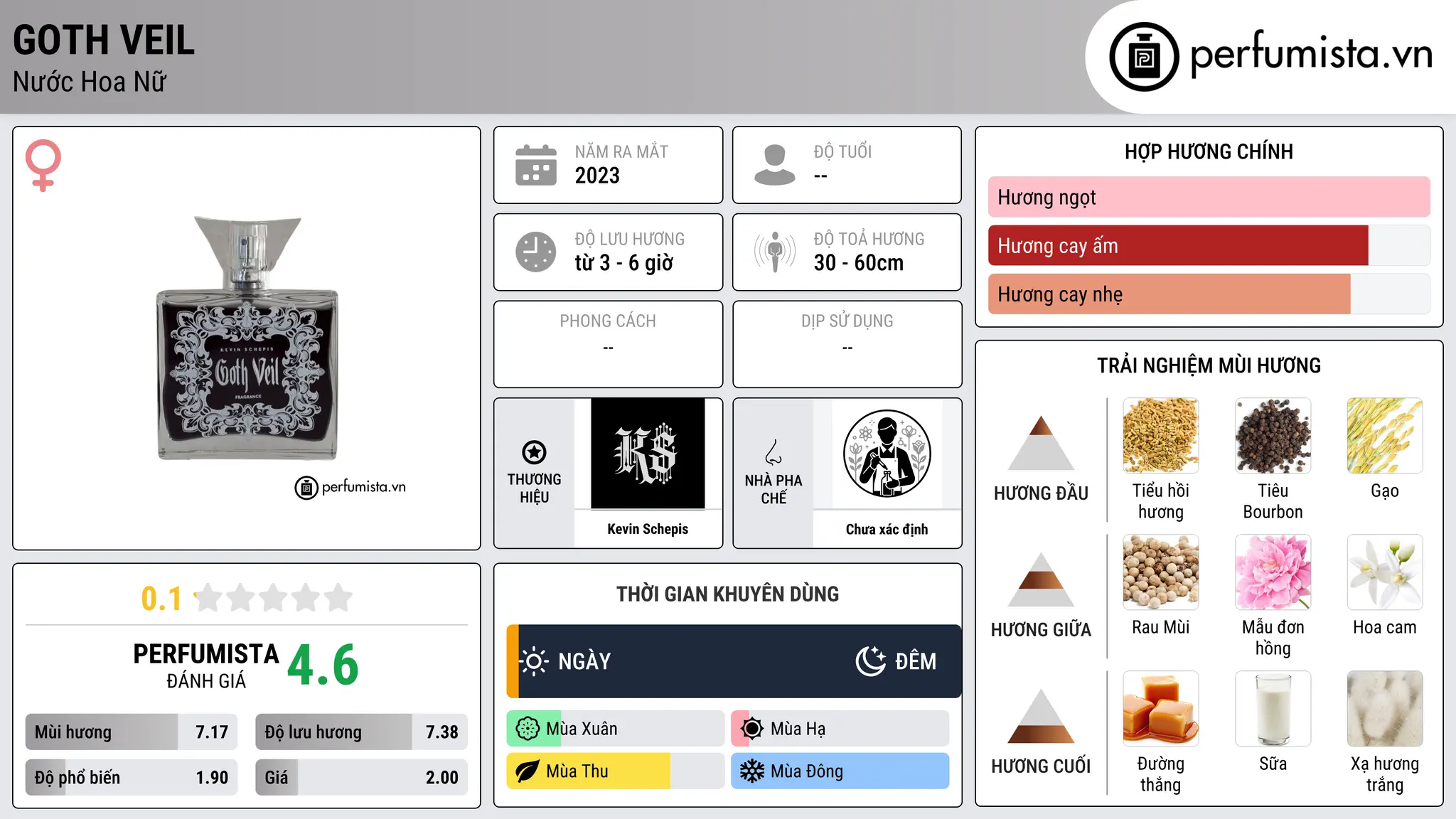Click the projection value 30 - 60cm

[x=859, y=263]
